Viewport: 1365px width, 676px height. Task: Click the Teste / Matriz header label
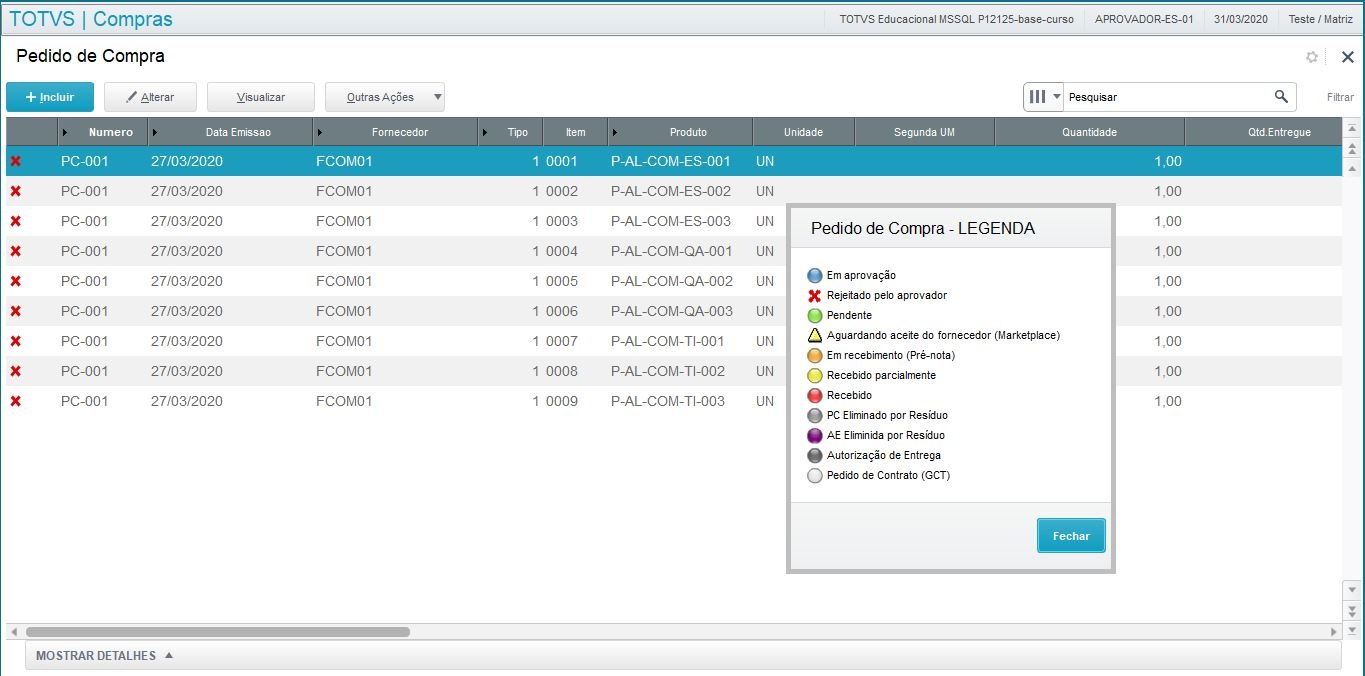click(1320, 19)
